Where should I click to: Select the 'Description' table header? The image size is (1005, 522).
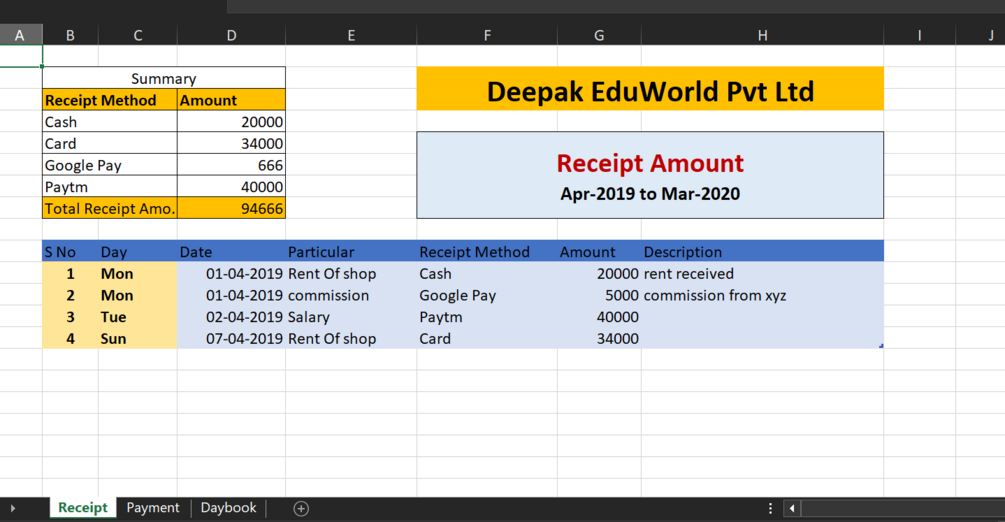coord(762,251)
